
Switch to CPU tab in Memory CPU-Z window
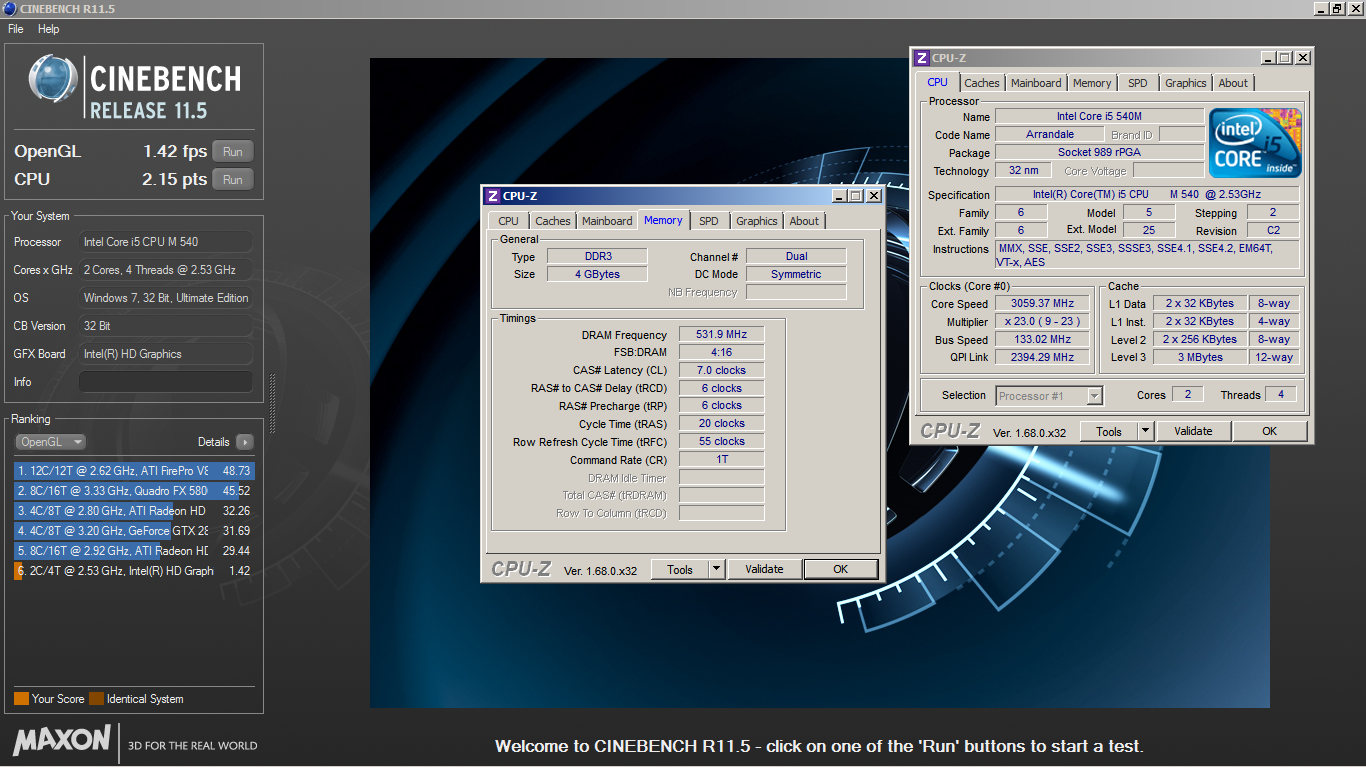click(x=508, y=221)
